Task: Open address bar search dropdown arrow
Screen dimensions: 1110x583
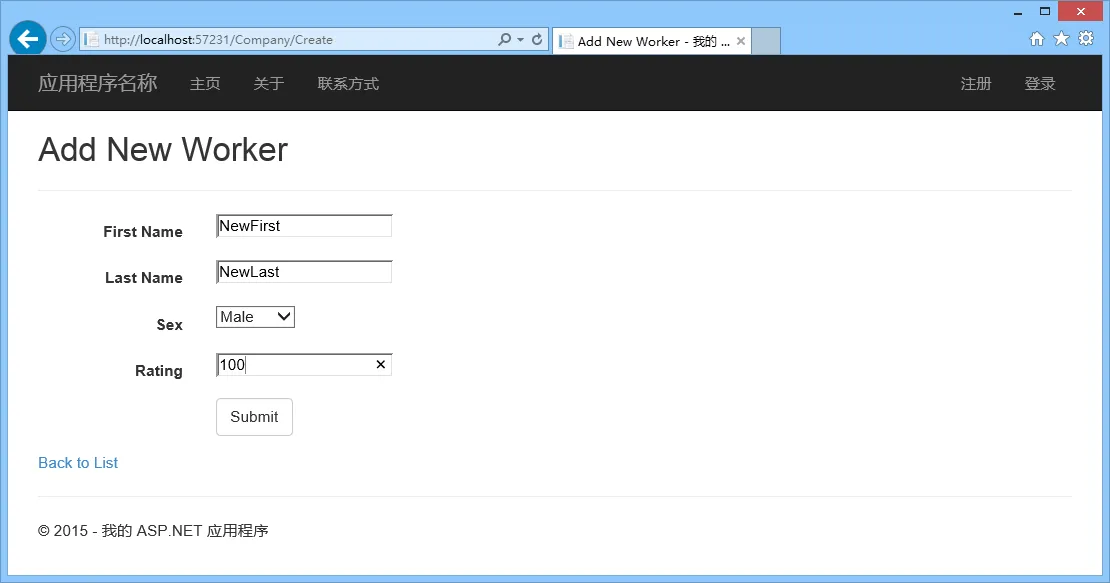Action: click(520, 40)
